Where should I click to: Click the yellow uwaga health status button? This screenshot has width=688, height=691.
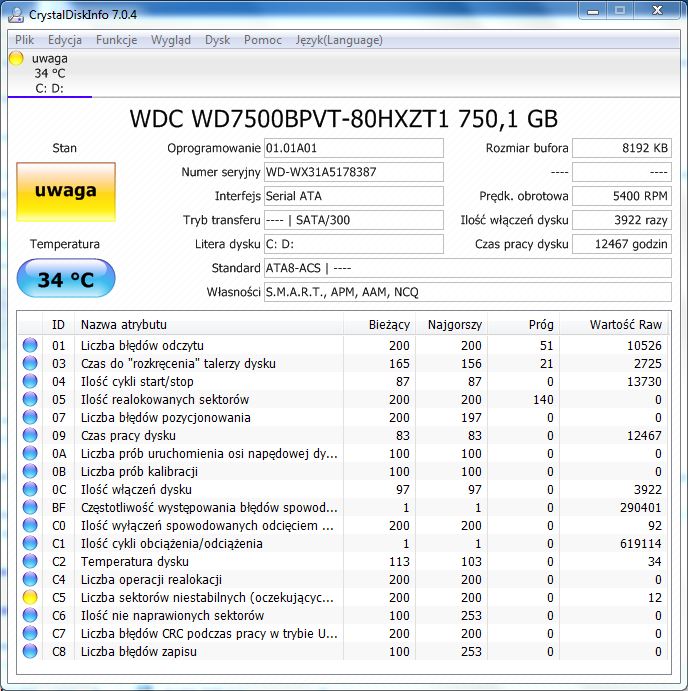point(66,192)
